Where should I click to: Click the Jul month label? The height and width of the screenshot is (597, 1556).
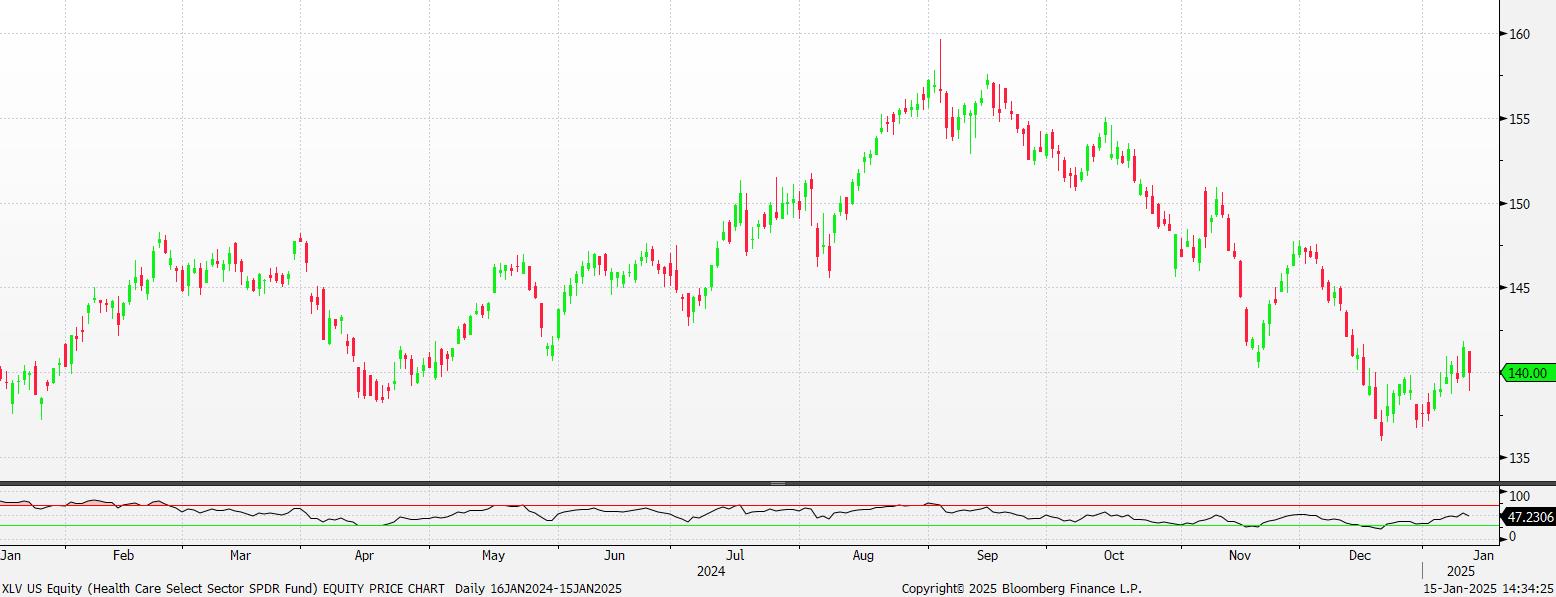point(735,555)
